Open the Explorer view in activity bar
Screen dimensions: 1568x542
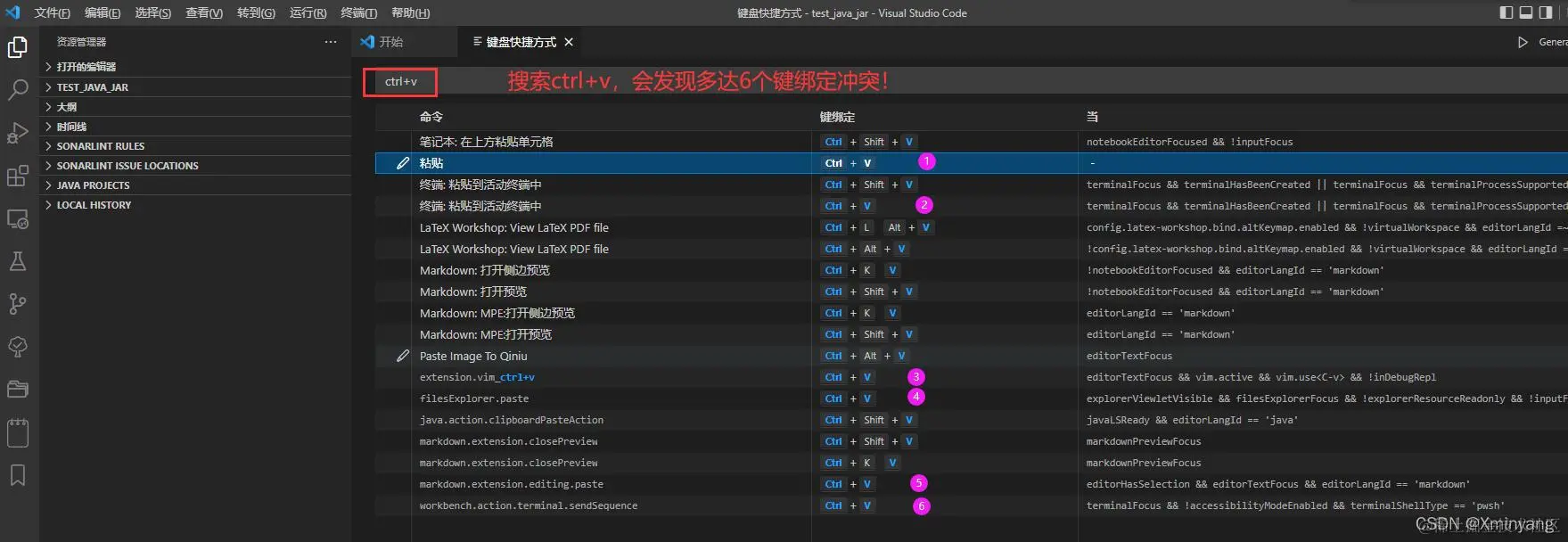coord(18,47)
